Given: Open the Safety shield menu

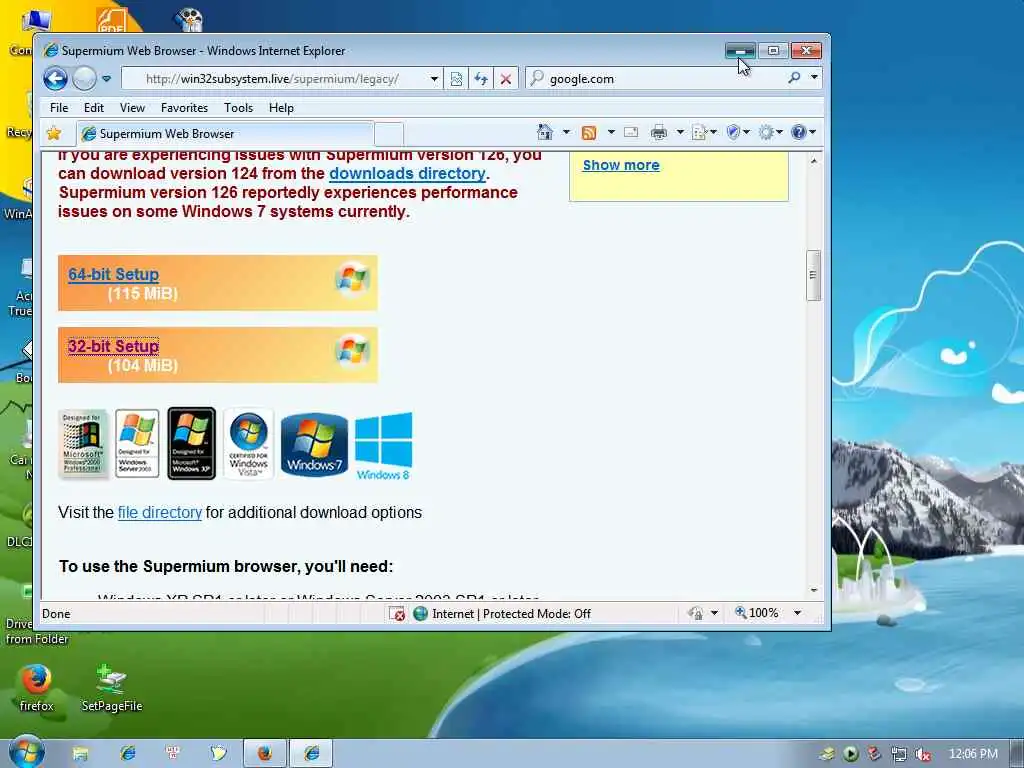Looking at the screenshot, I should [738, 133].
